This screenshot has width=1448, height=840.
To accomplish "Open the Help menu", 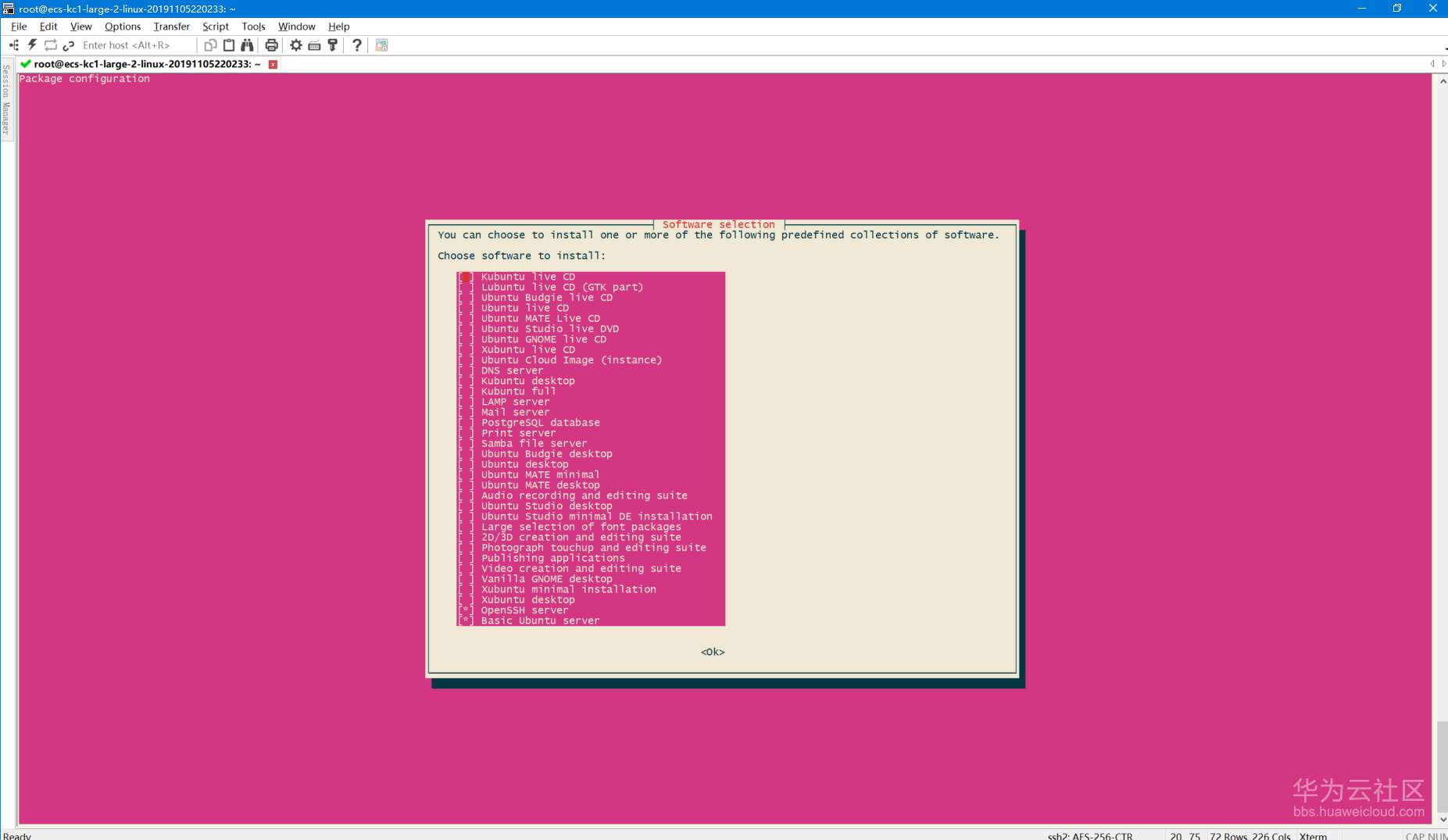I will click(339, 27).
